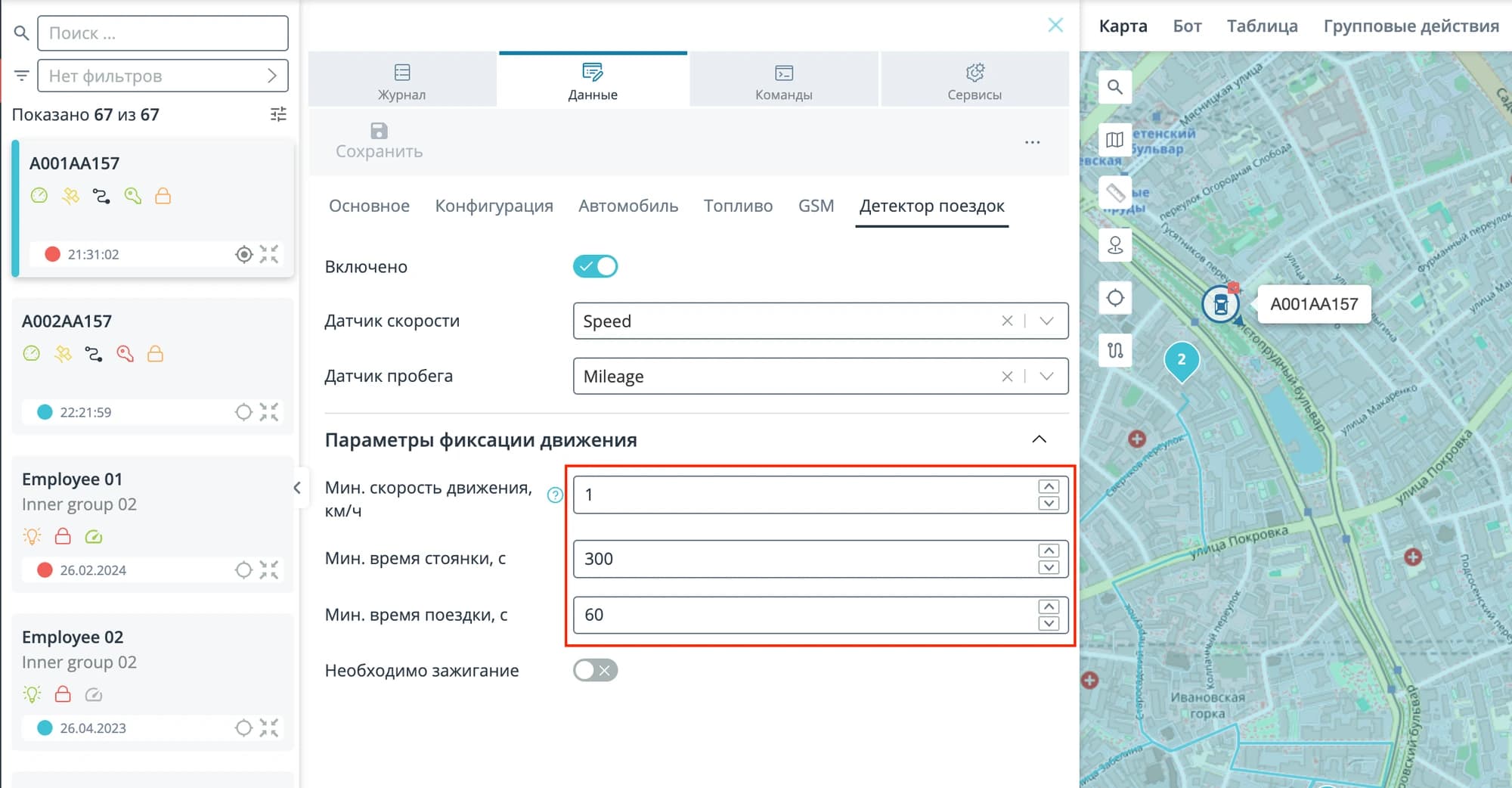Click the help icon for min speed
Screen dimensions: 1512x788
pos(555,495)
